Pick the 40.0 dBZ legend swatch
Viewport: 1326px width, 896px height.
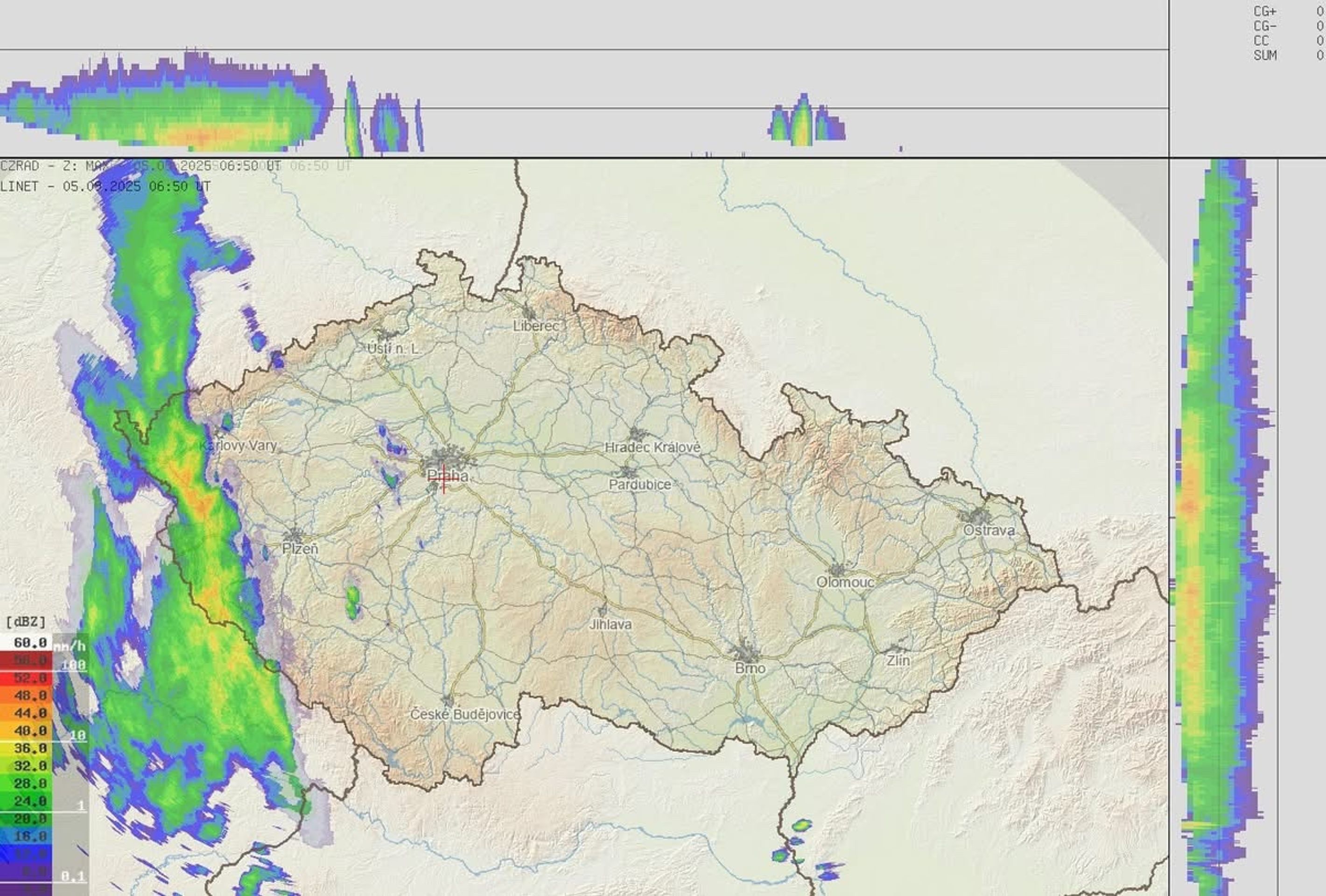click(26, 731)
